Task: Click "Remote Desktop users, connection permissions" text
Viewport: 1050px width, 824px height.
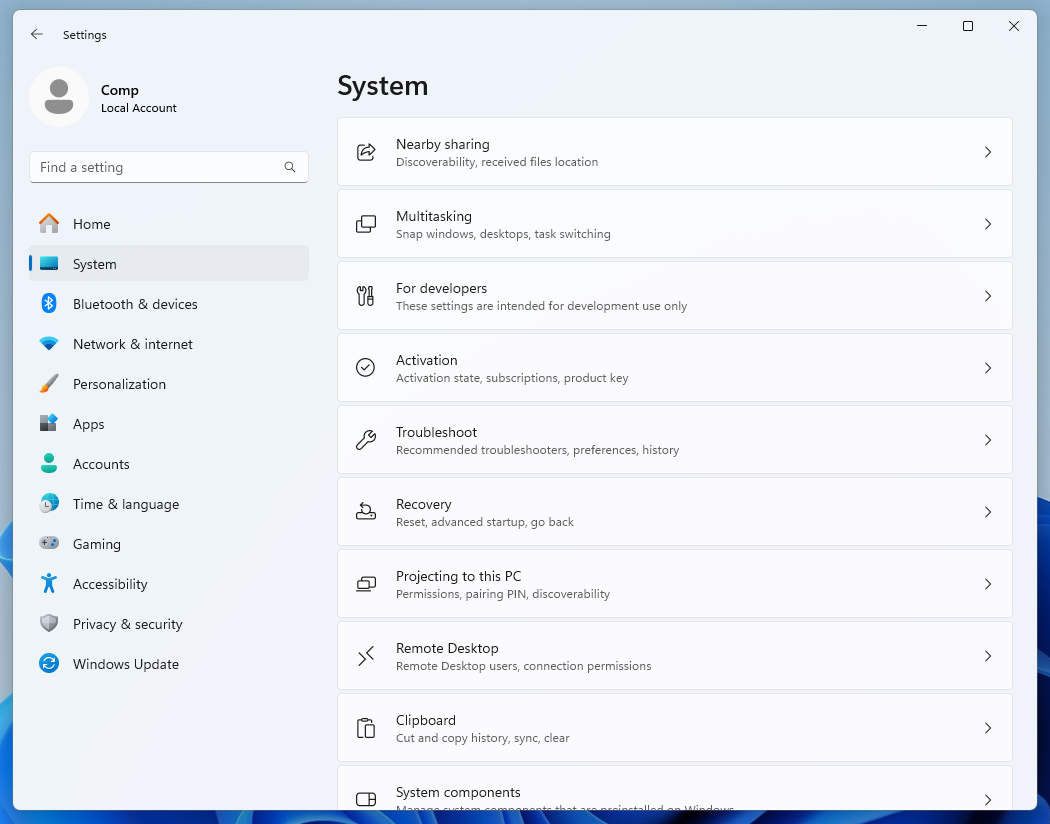Action: pos(524,665)
